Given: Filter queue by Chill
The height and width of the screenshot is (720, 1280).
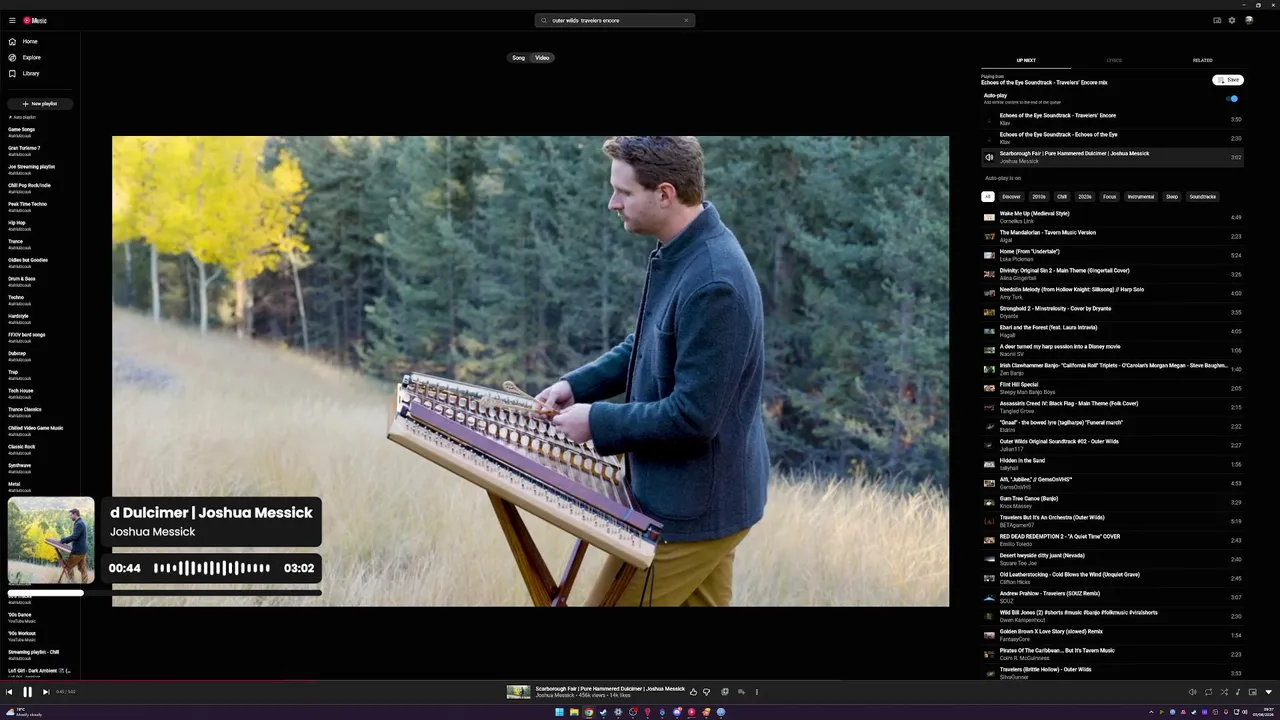Looking at the screenshot, I should (1062, 197).
